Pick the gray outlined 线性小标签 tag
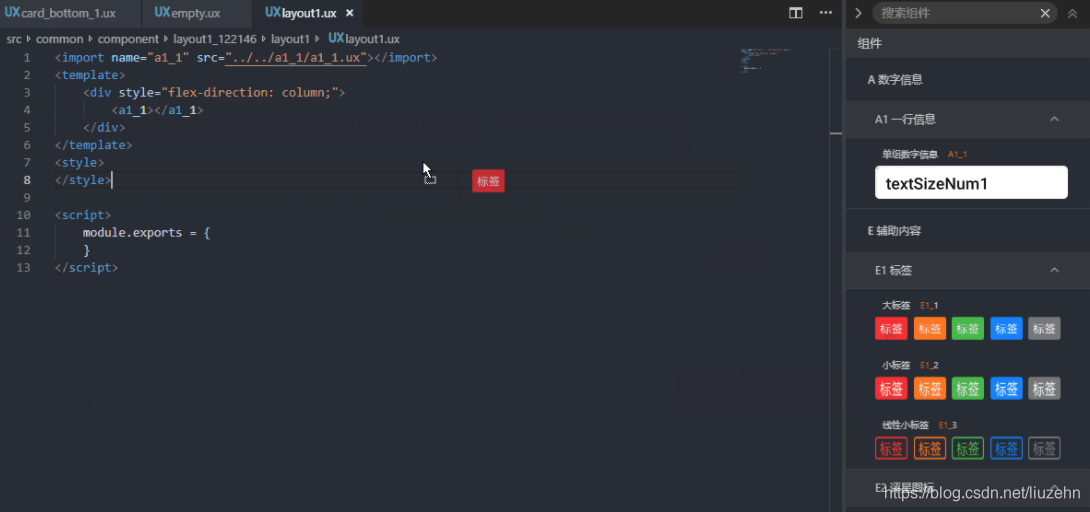Image resolution: width=1090 pixels, height=512 pixels. [1044, 448]
